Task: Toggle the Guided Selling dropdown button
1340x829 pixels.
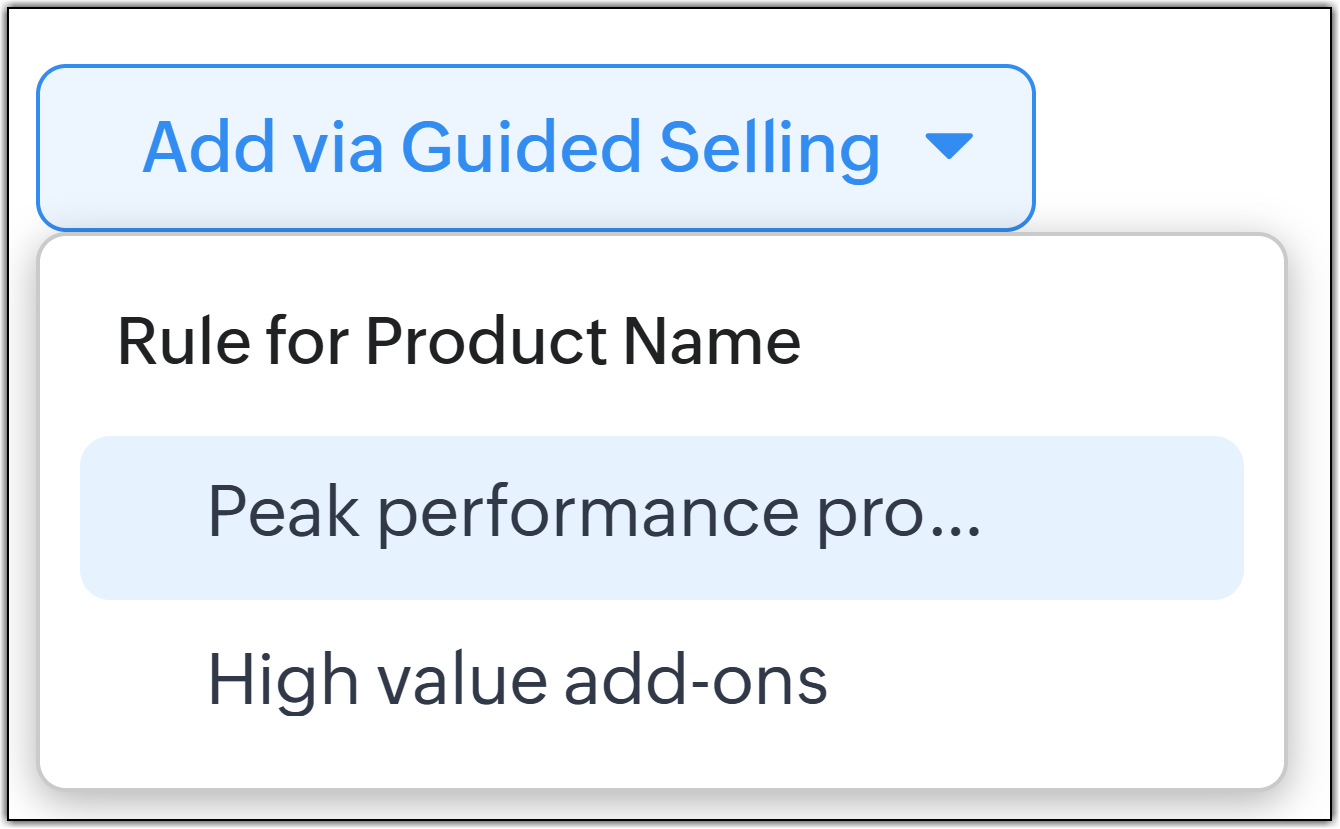Action: coord(535,148)
